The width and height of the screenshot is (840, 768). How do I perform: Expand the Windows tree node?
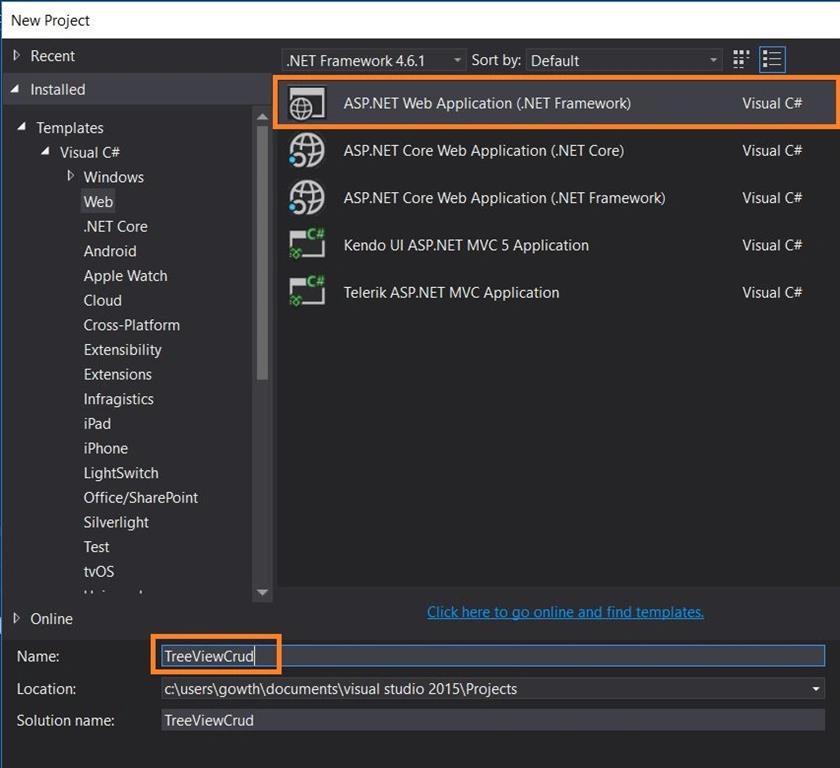(x=70, y=176)
